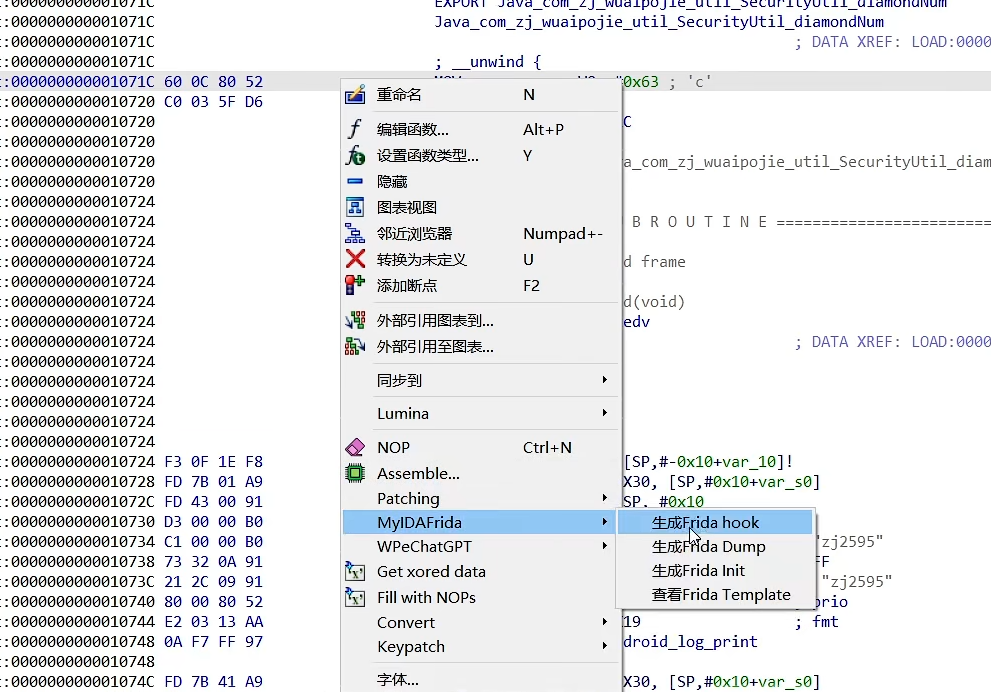This screenshot has height=692, width=991.
Task: Choose 转换为未定义 menu entry
Action: (x=480, y=259)
